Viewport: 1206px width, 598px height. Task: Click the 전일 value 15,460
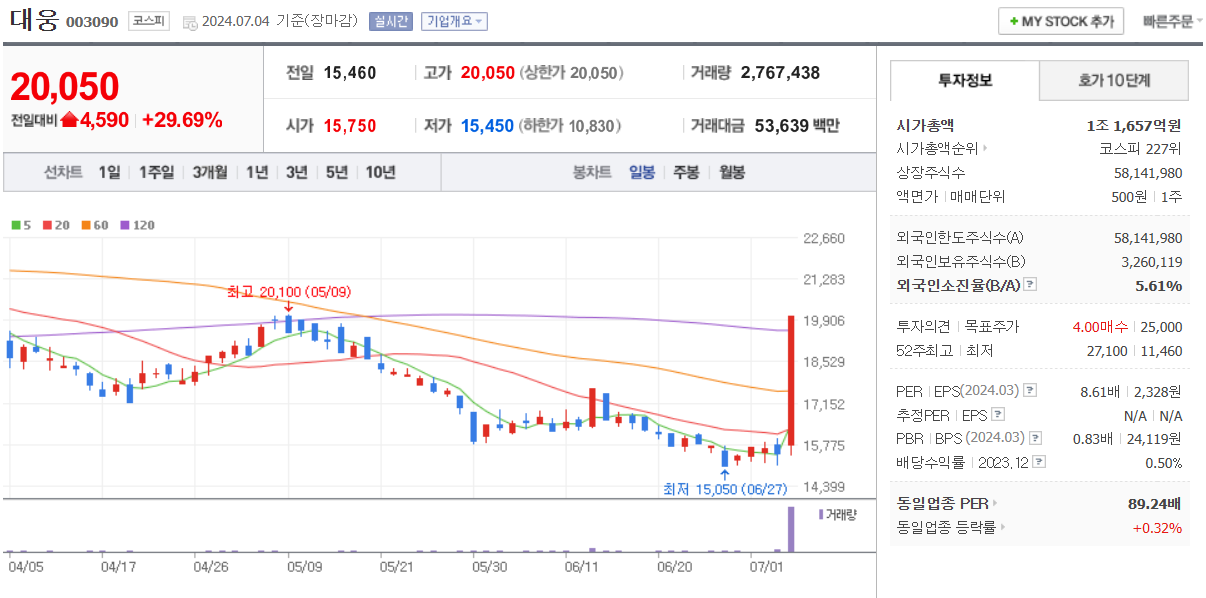[350, 72]
